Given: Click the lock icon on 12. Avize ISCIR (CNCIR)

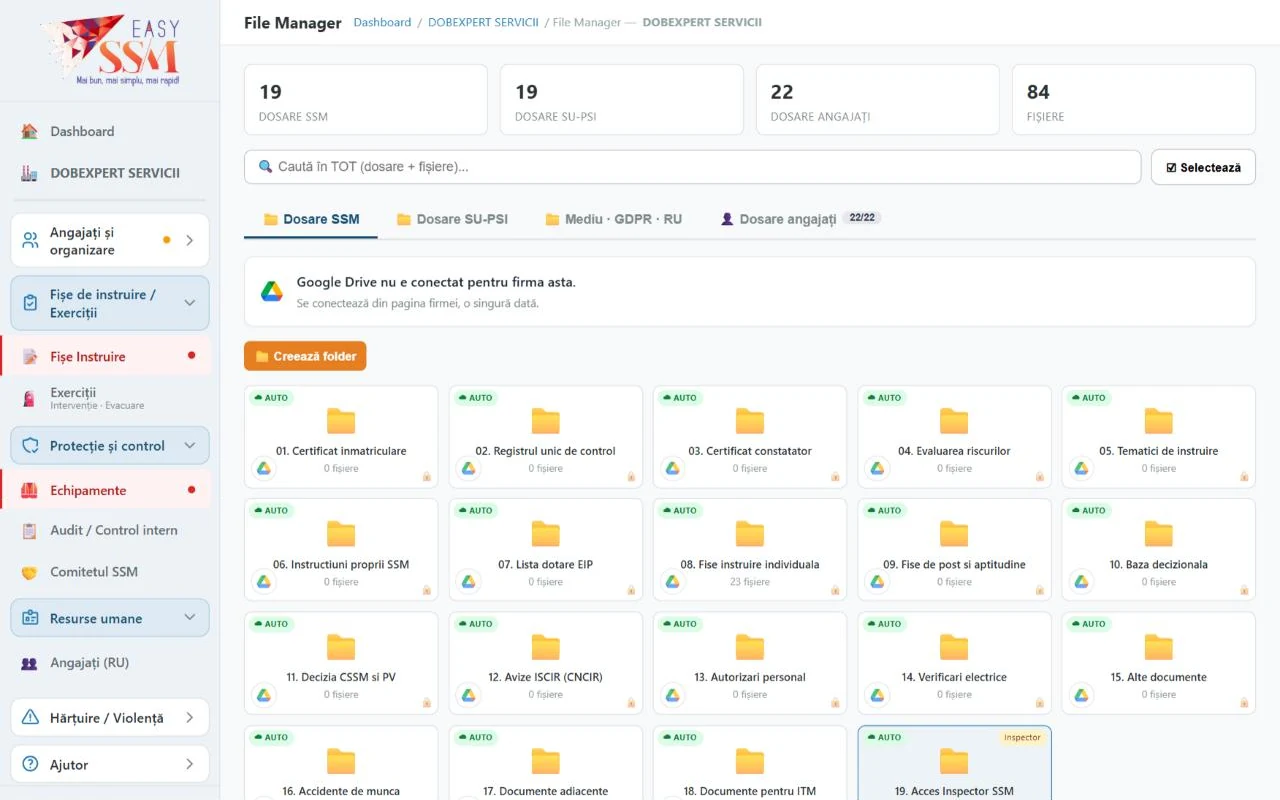Looking at the screenshot, I should click(x=631, y=703).
